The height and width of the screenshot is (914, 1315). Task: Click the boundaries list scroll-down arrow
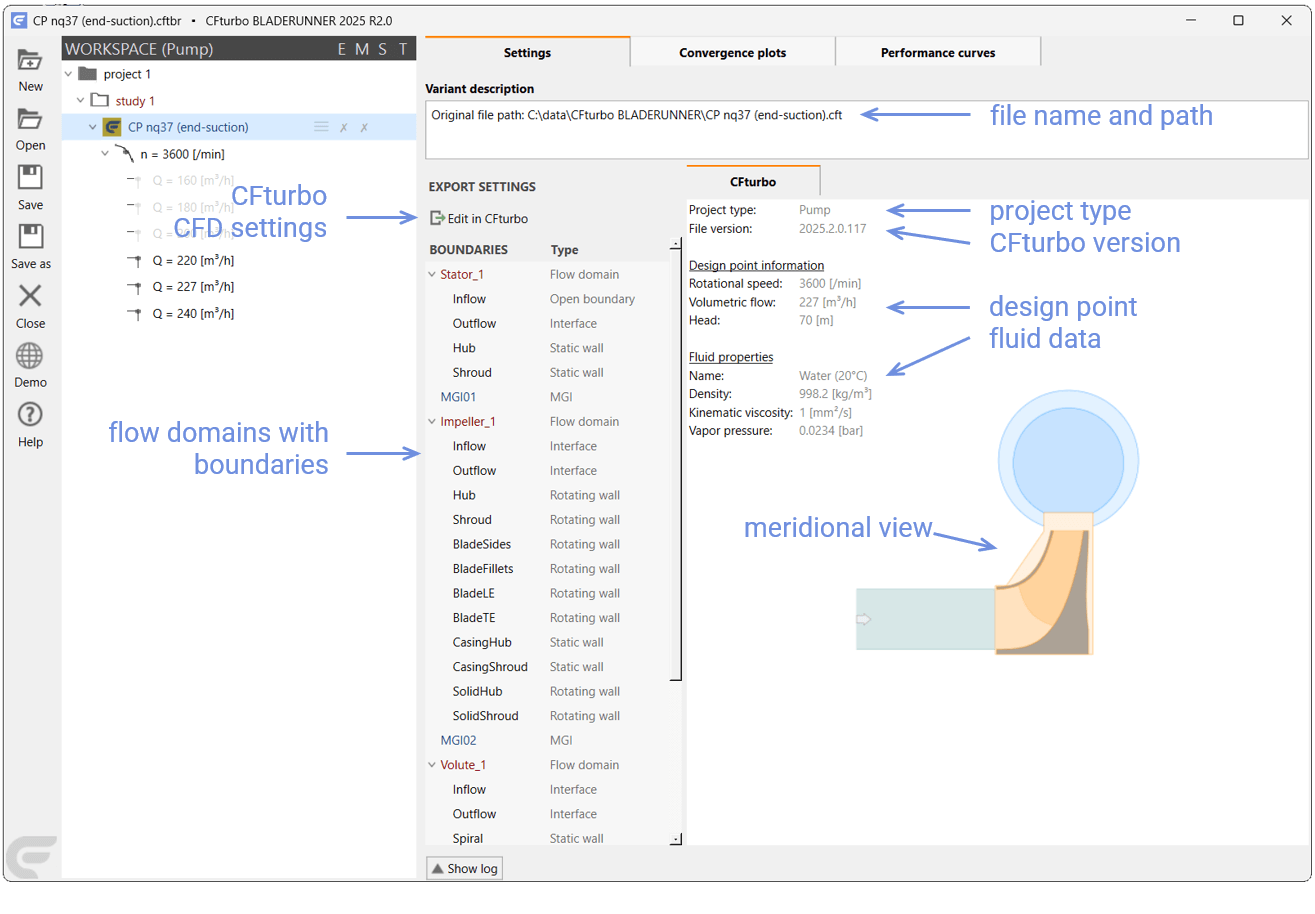[676, 839]
